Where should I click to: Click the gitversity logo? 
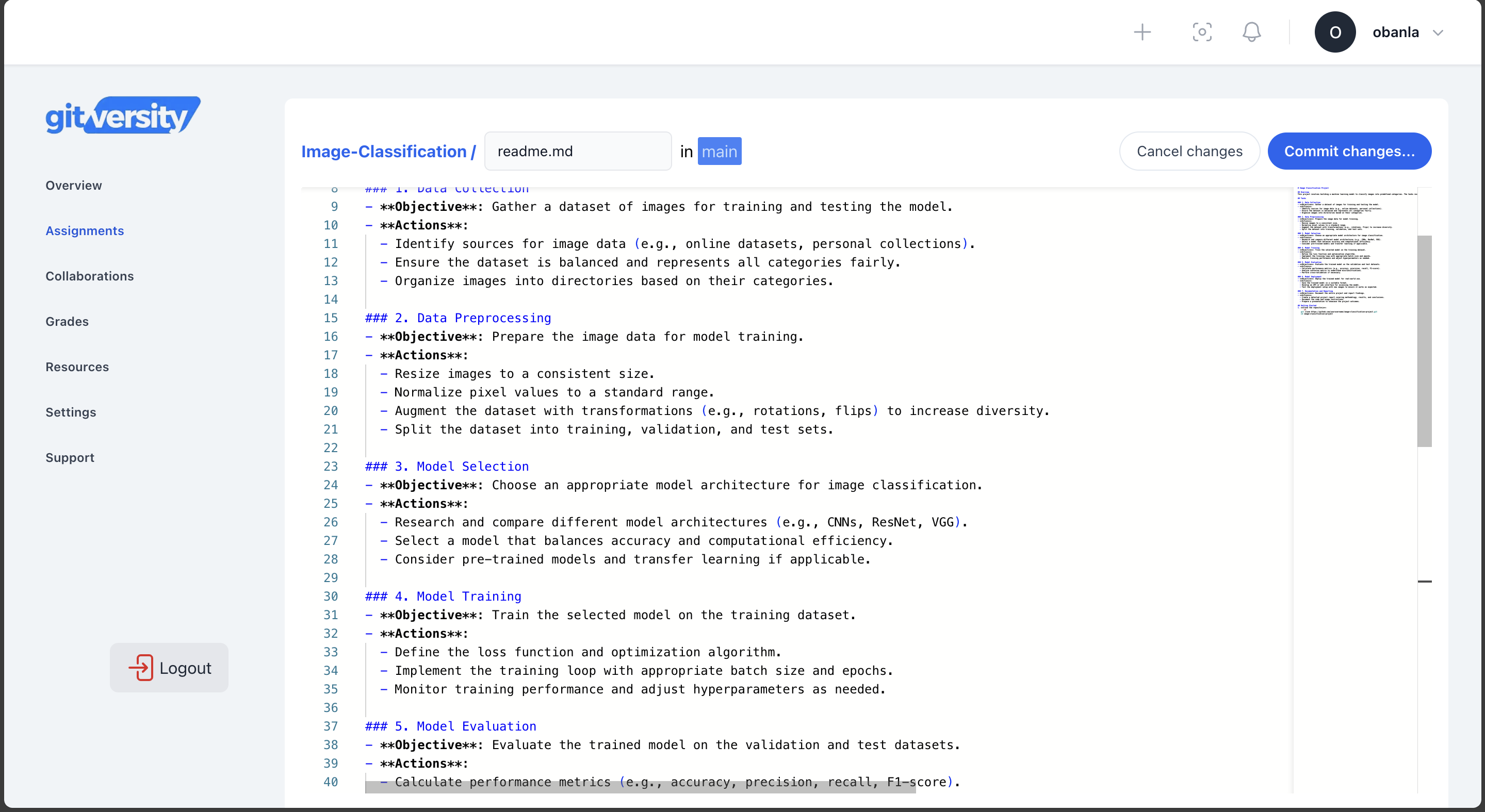click(x=123, y=115)
